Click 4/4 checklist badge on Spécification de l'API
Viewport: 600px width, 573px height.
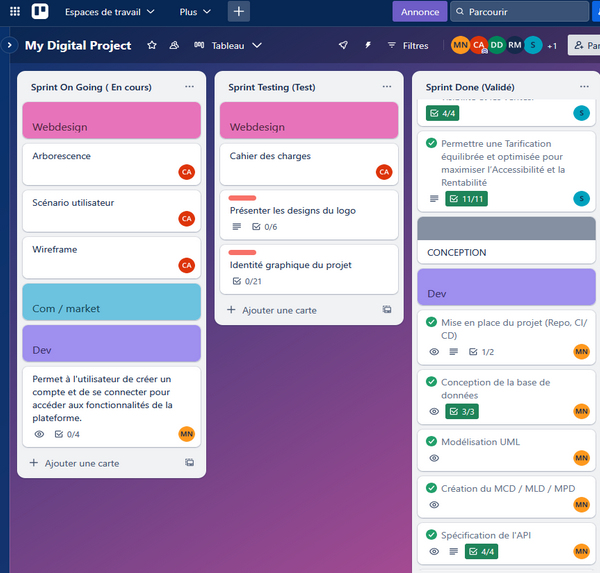(481, 552)
